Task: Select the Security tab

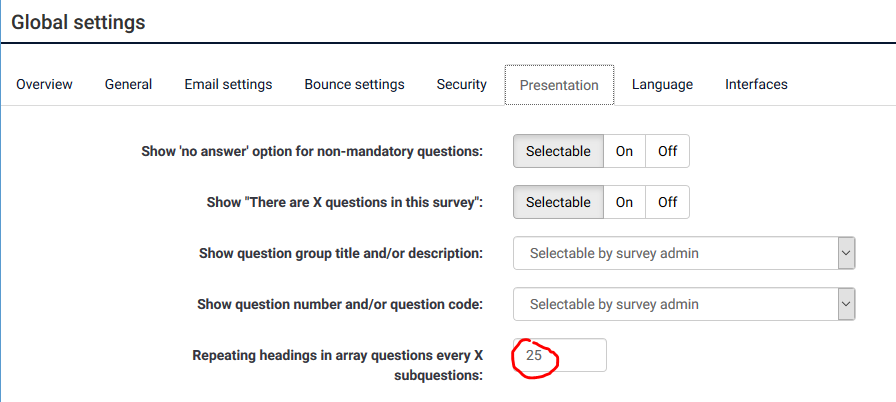Action: point(461,85)
